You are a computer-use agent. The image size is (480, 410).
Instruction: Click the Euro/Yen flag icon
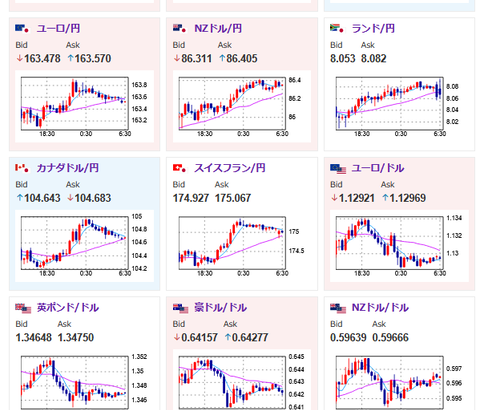22,29
